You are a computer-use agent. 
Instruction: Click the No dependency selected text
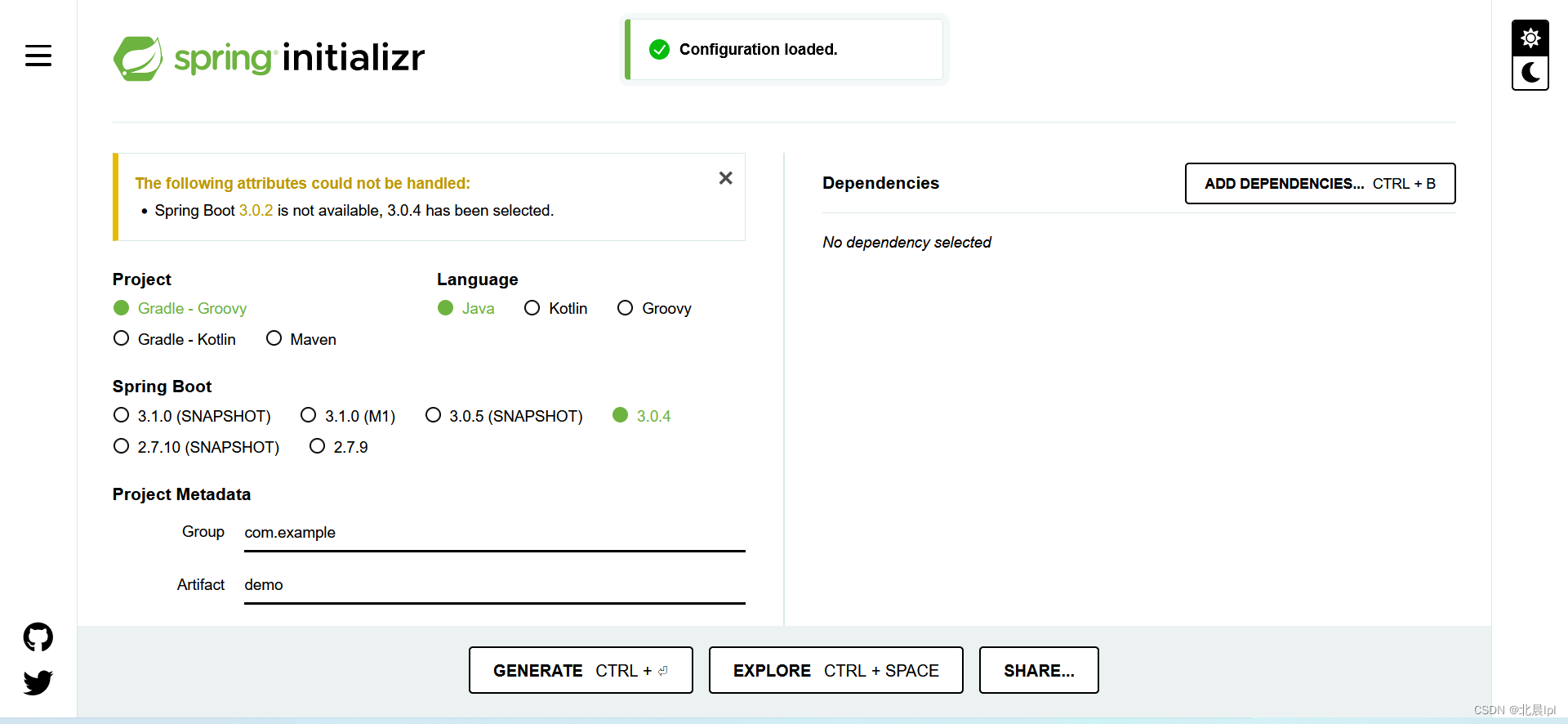906,243
